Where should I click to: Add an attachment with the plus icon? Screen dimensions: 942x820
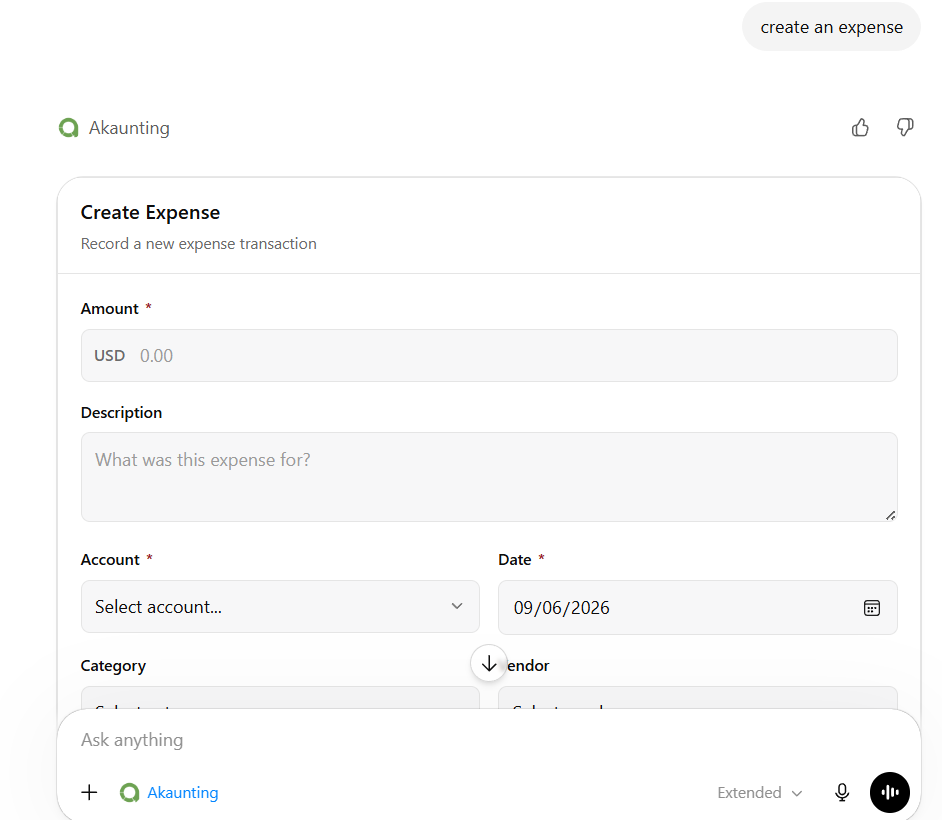[x=90, y=792]
